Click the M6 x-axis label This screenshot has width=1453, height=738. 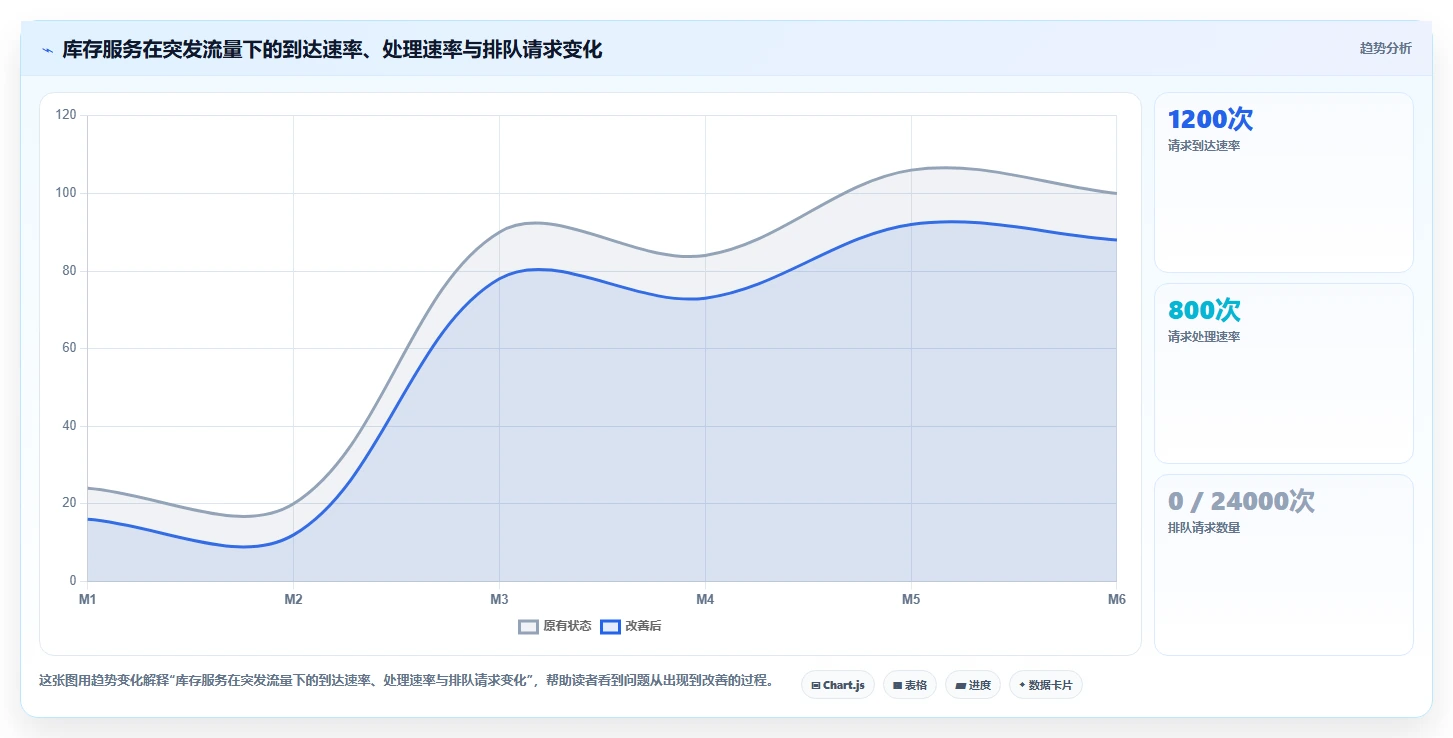pyautogui.click(x=1117, y=600)
